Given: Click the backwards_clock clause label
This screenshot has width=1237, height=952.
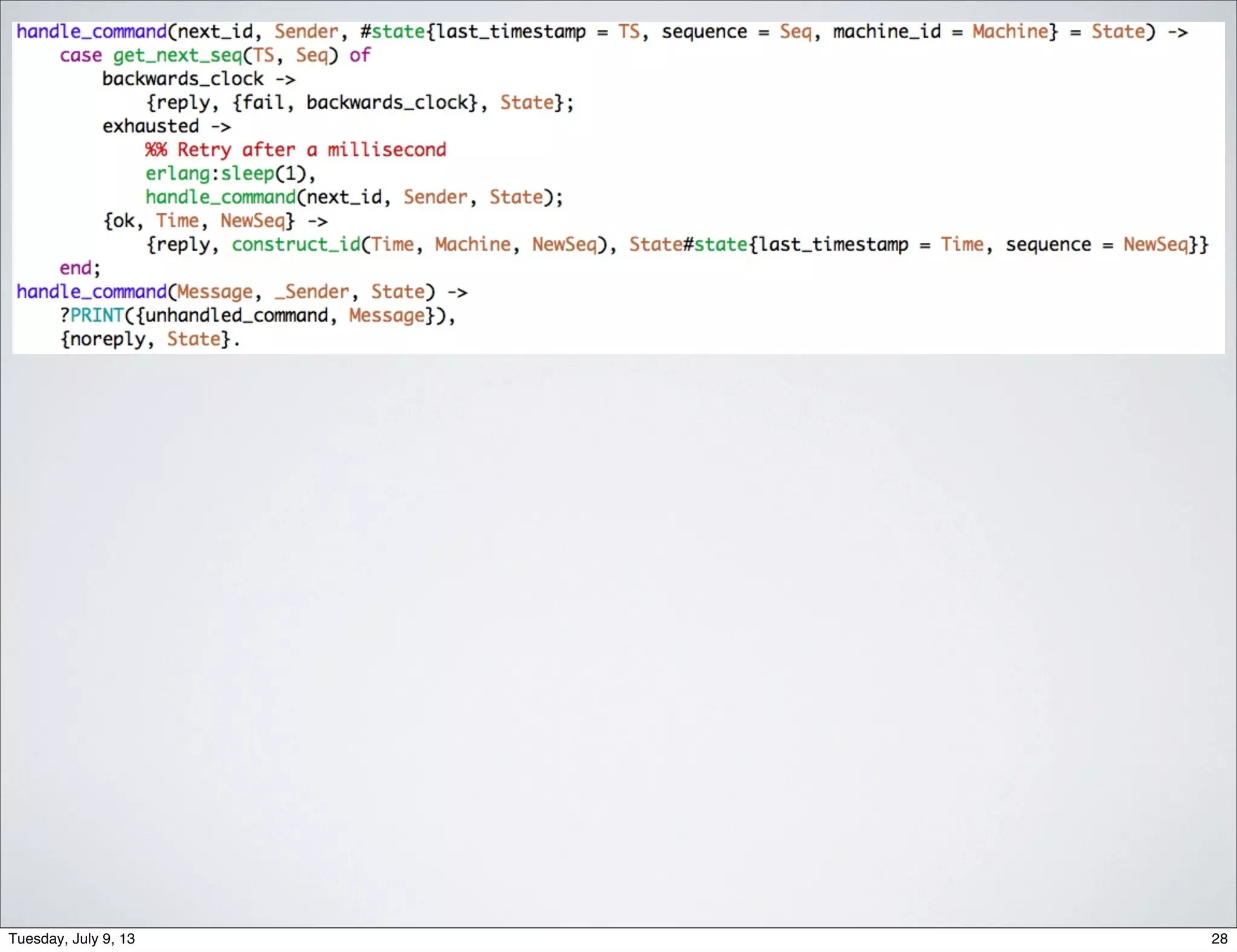Looking at the screenshot, I should [182, 79].
